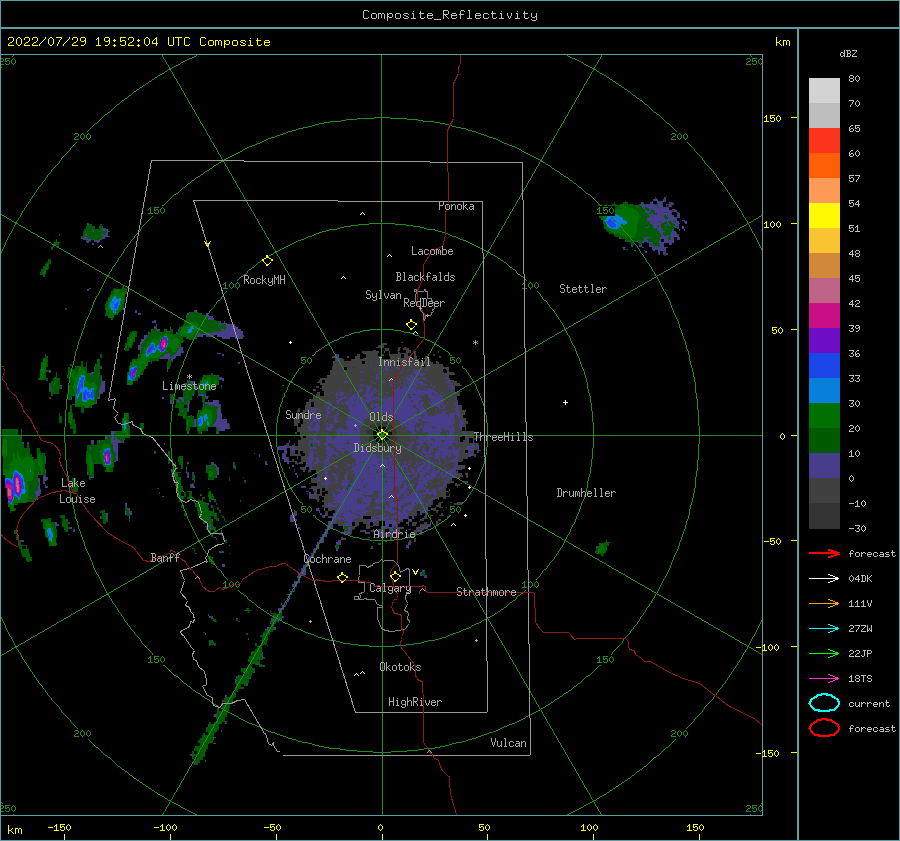Image resolution: width=900 pixels, height=841 pixels.
Task: Select the green 30 dBZ legend swatch
Action: 824,415
